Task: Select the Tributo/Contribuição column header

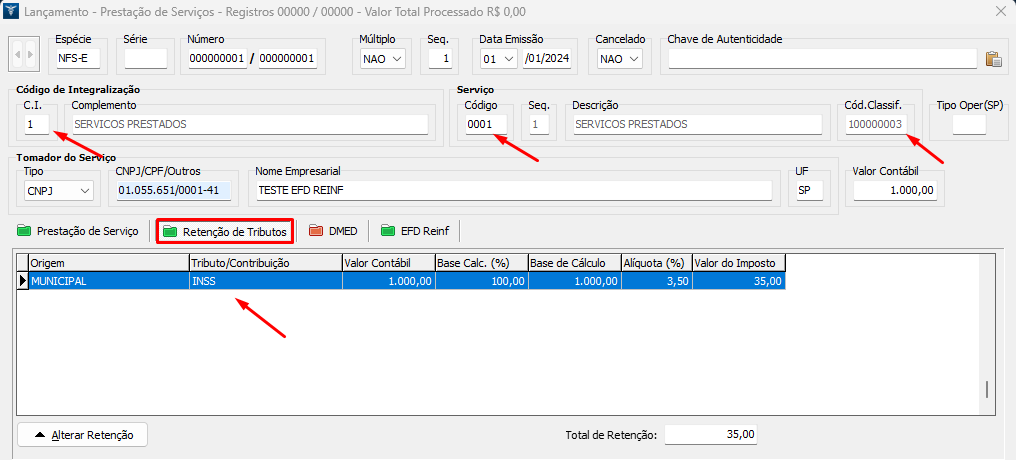Action: pyautogui.click(x=265, y=263)
